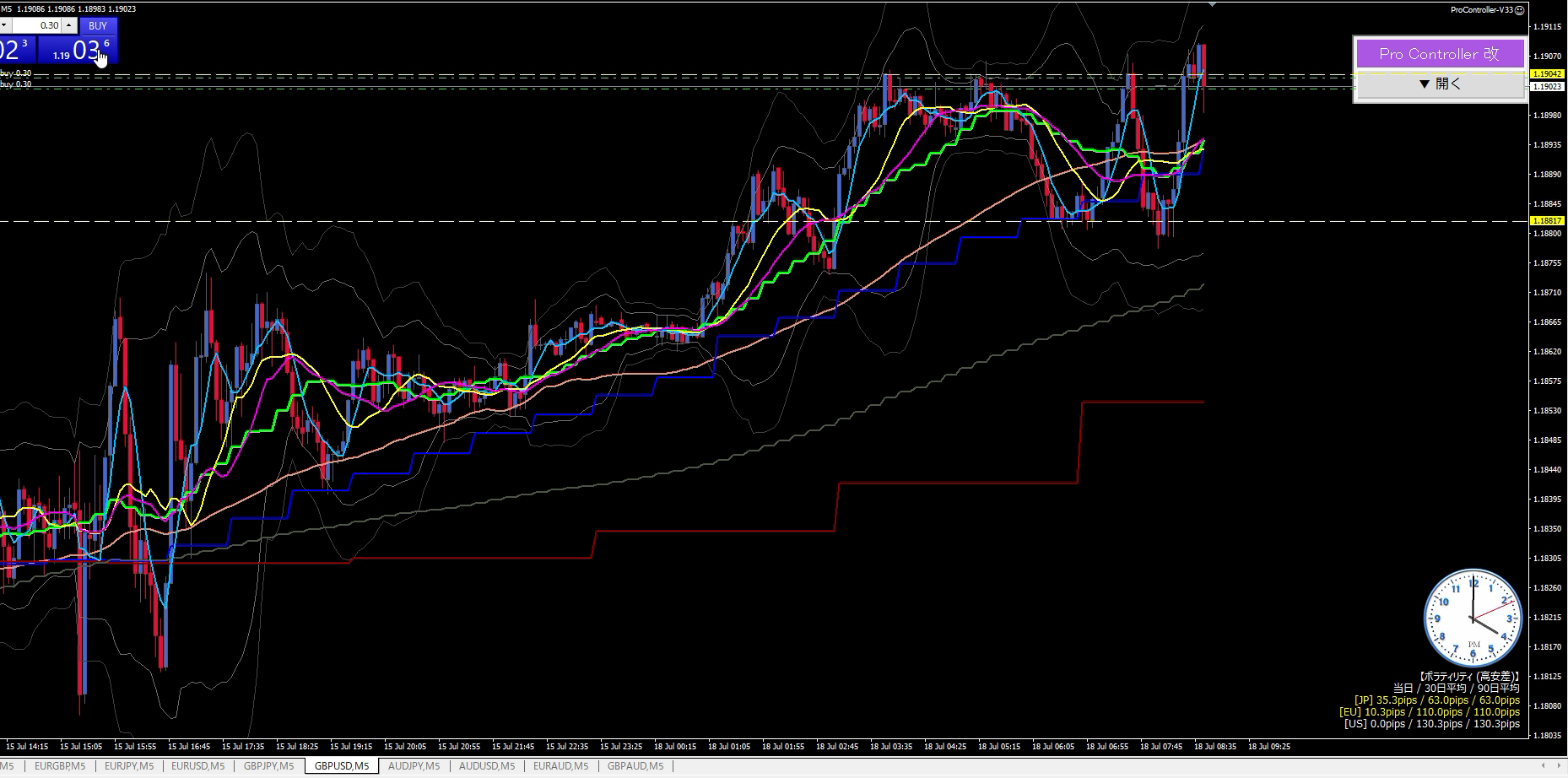Screen dimensions: 1568x778
Task: Switch to the EURGBP,M5 chart tab
Action: click(60, 766)
